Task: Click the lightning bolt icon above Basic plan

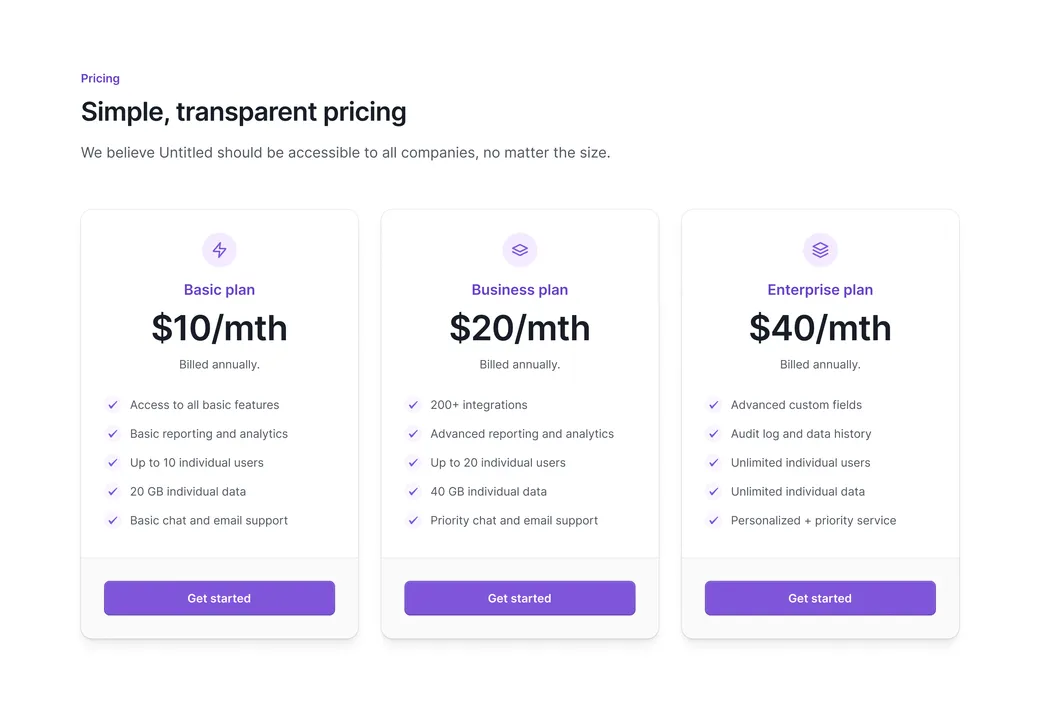Action: (219, 250)
